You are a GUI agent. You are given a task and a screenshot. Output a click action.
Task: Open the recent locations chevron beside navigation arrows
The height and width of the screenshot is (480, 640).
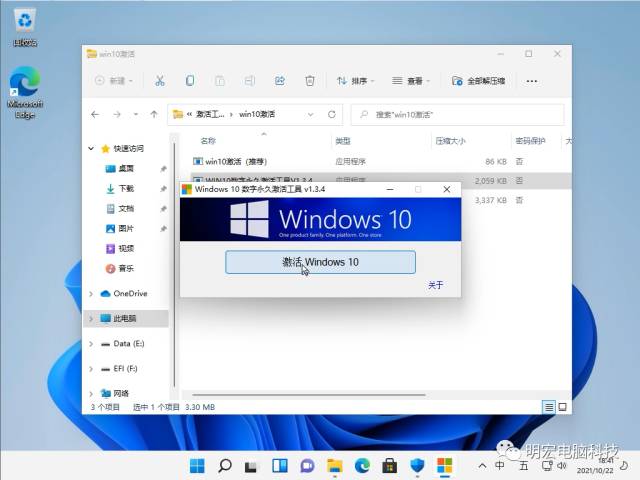136,114
